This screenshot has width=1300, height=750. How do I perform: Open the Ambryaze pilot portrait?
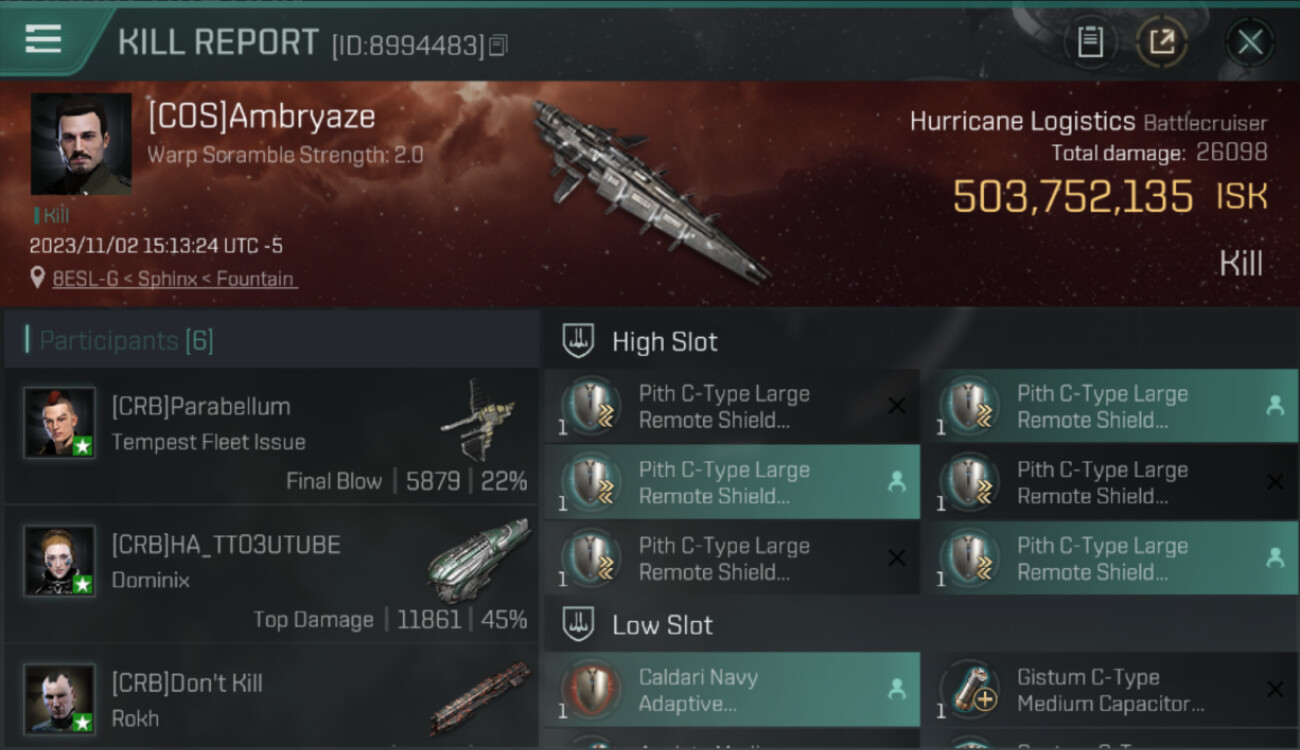pyautogui.click(x=81, y=144)
